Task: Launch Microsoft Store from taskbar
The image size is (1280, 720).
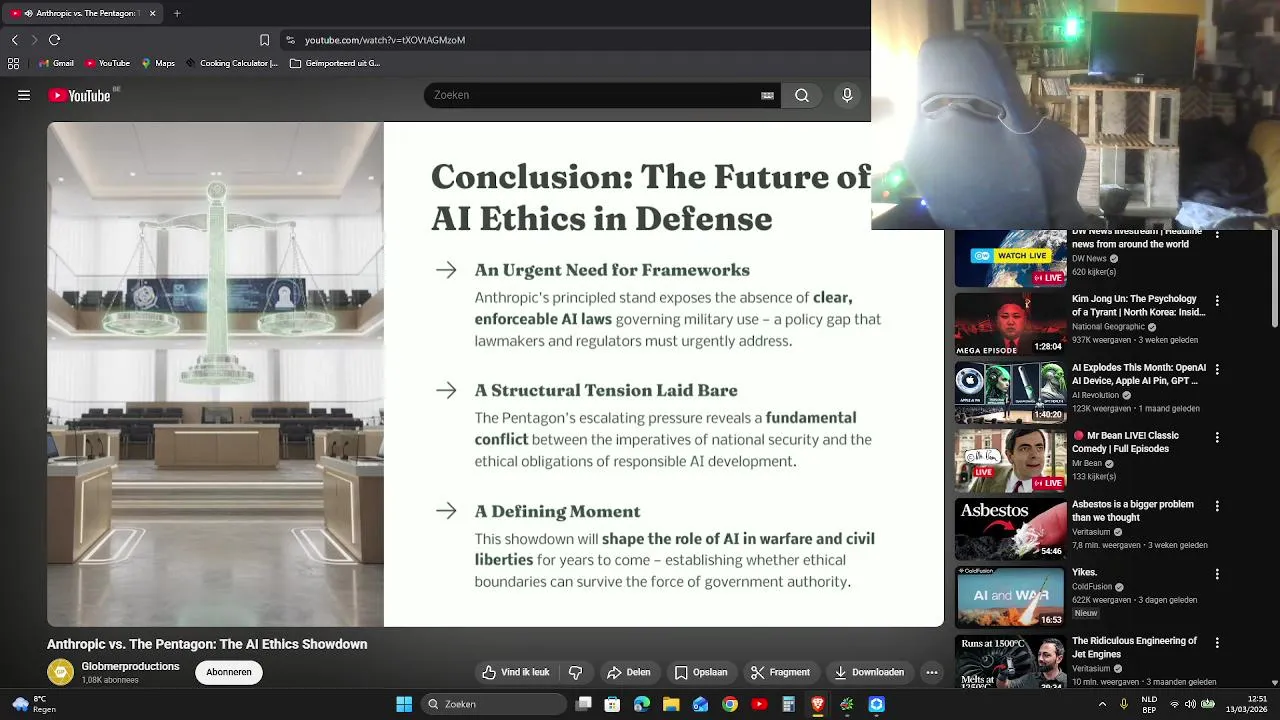Action: [613, 704]
